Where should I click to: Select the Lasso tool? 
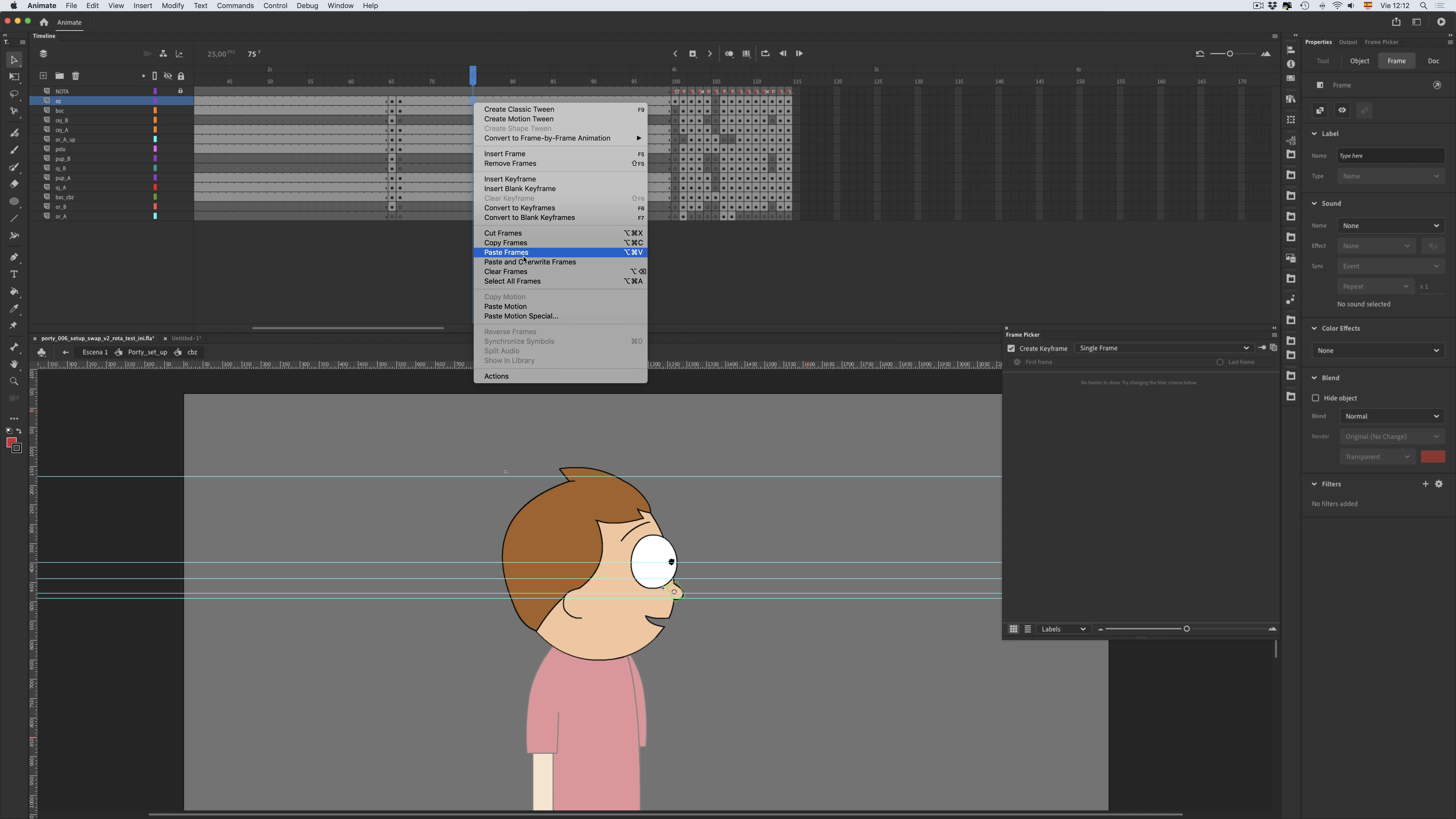pos(14,94)
